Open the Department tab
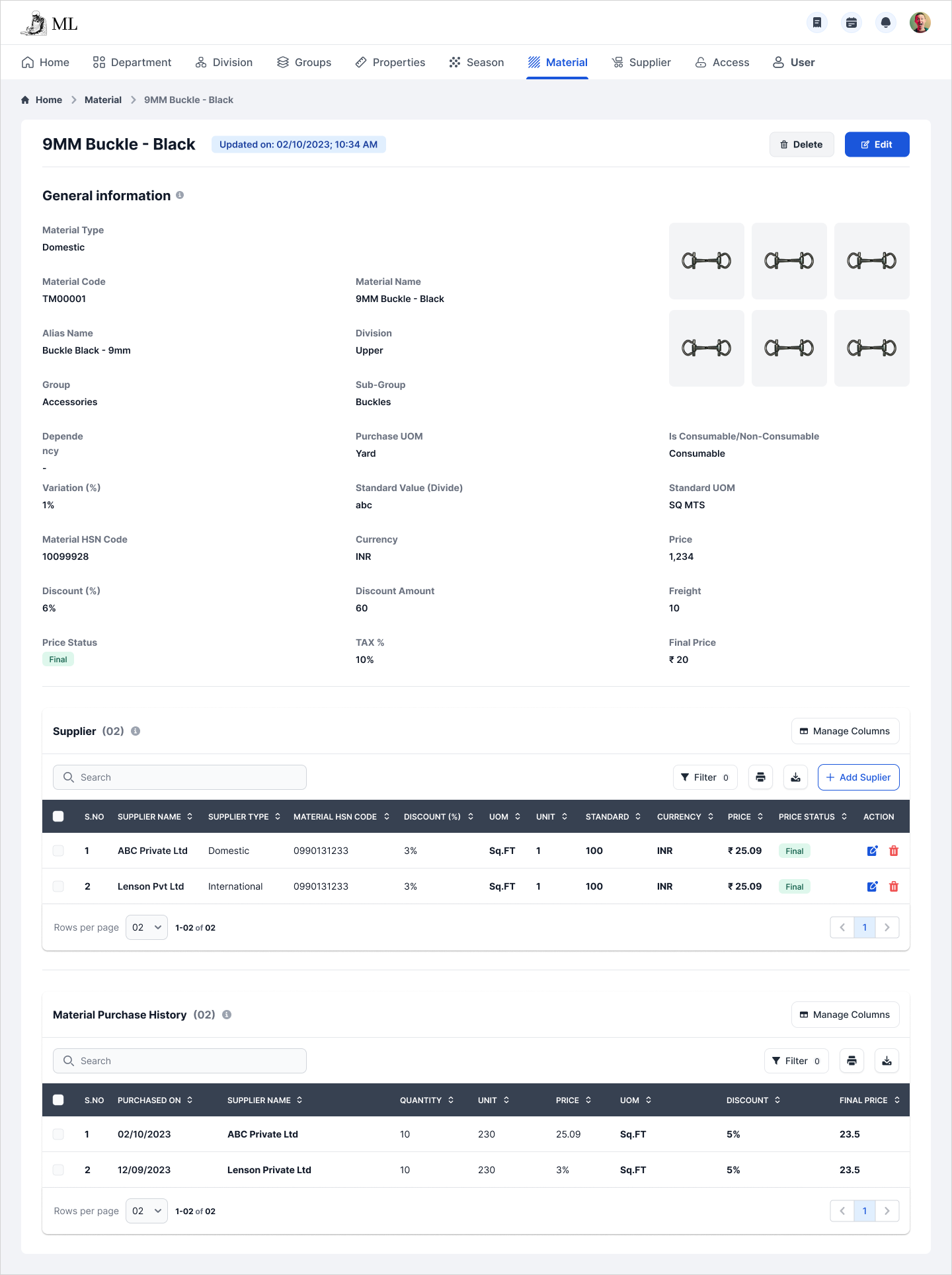The image size is (952, 1275). [x=132, y=62]
